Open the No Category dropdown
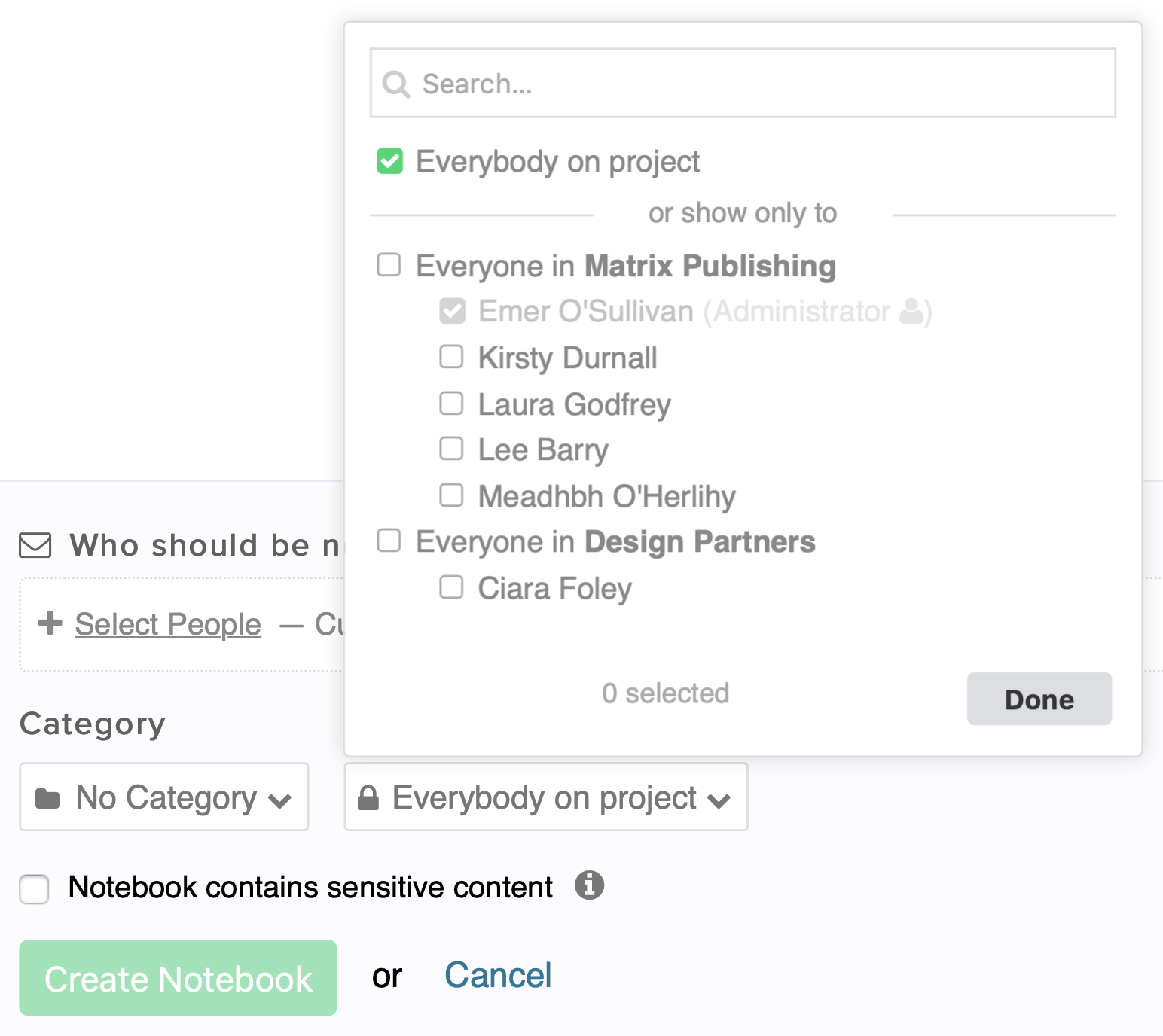 [164, 797]
